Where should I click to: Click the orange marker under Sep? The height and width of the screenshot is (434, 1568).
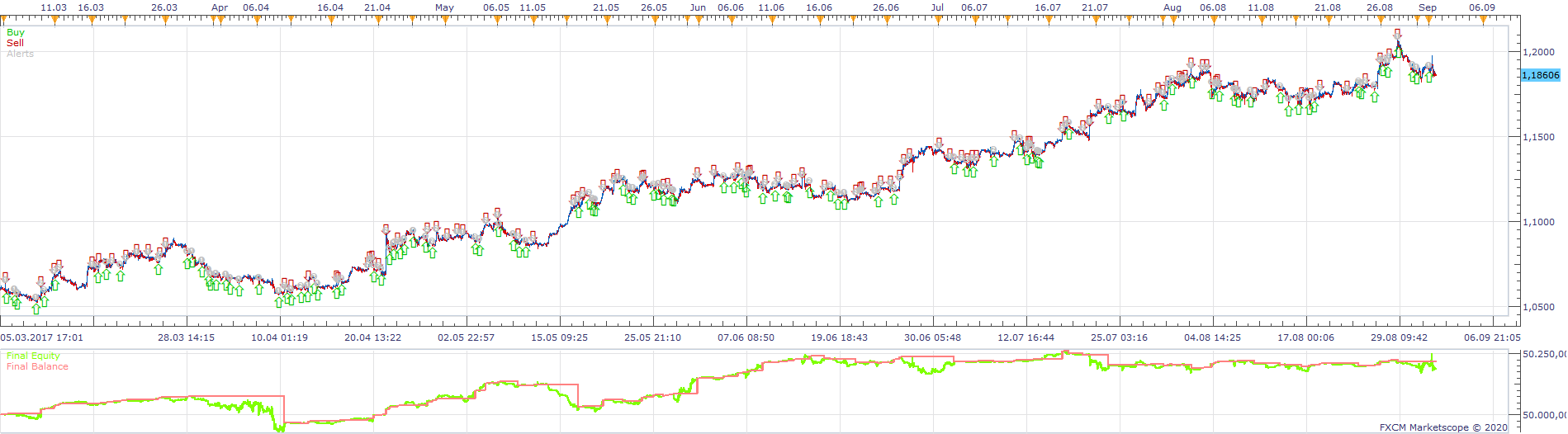[x=1428, y=20]
